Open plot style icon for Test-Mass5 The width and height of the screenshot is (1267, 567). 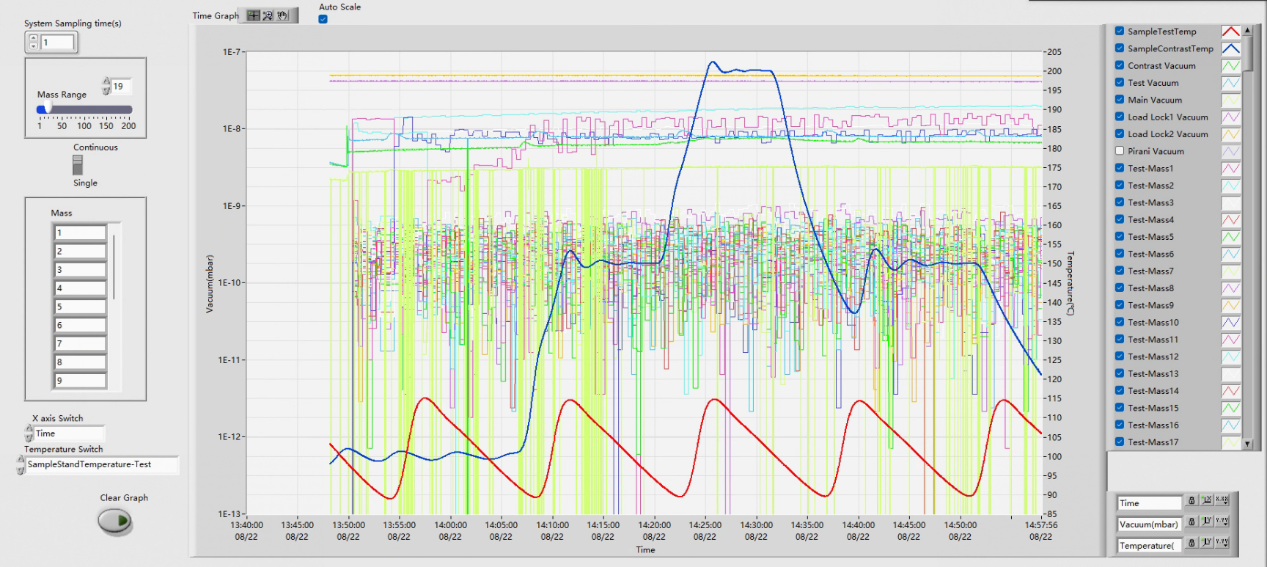(1230, 237)
